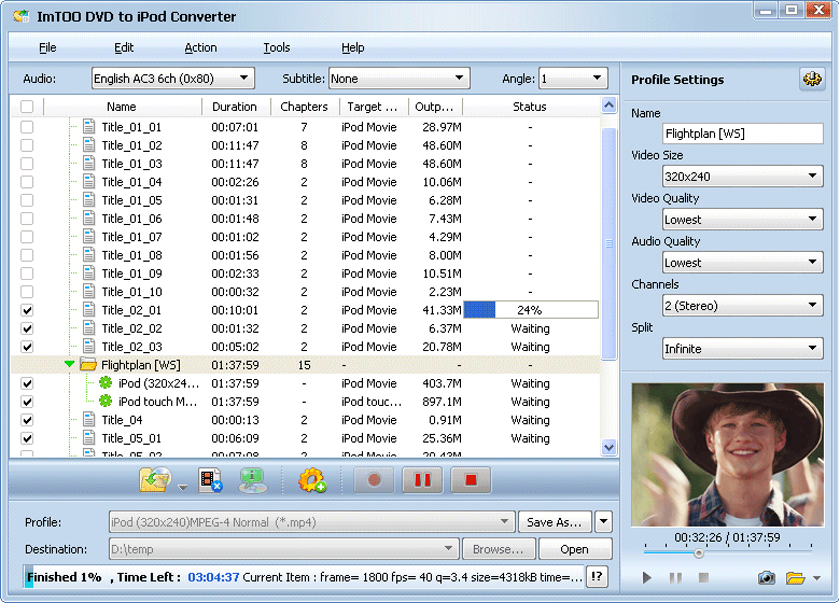Collapse the Flightplan [WS] tree node
The width and height of the screenshot is (839, 603).
(69, 365)
